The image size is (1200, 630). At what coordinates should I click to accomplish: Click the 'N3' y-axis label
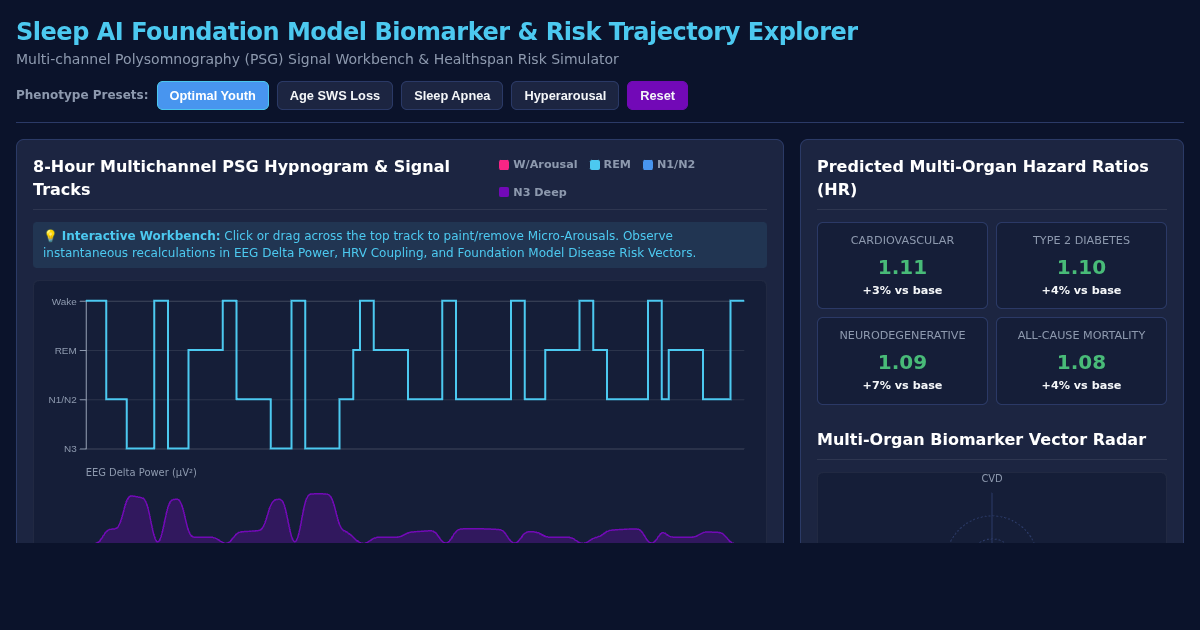coord(71,449)
